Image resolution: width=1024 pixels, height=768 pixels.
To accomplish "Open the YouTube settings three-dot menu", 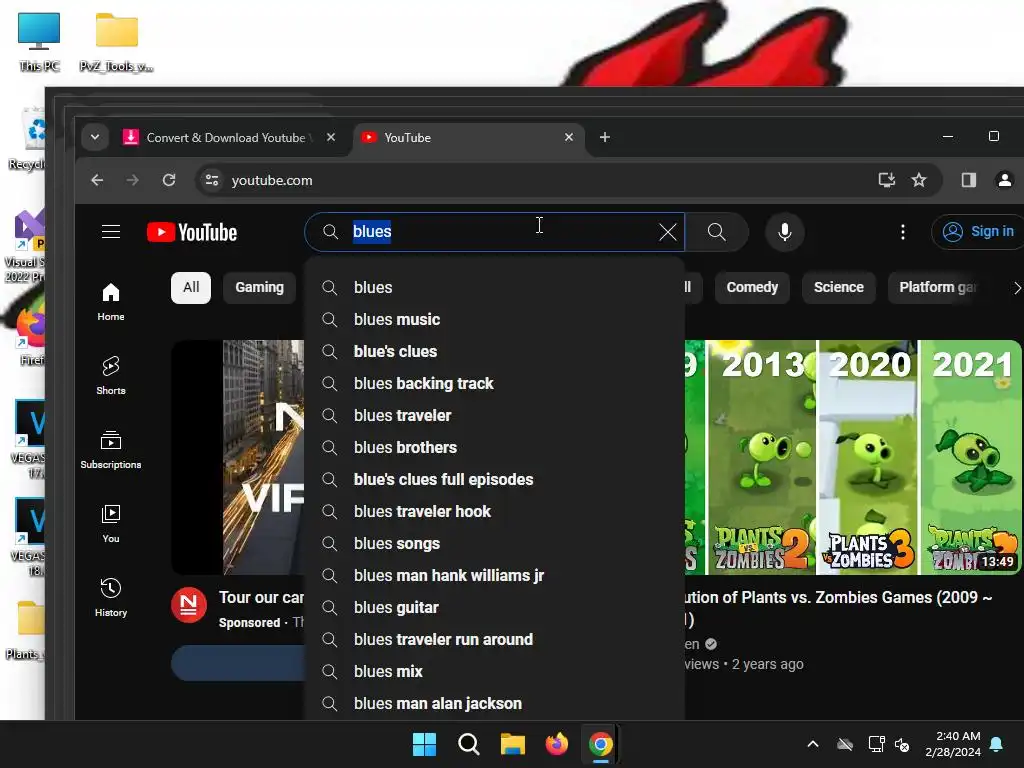I will click(x=903, y=232).
